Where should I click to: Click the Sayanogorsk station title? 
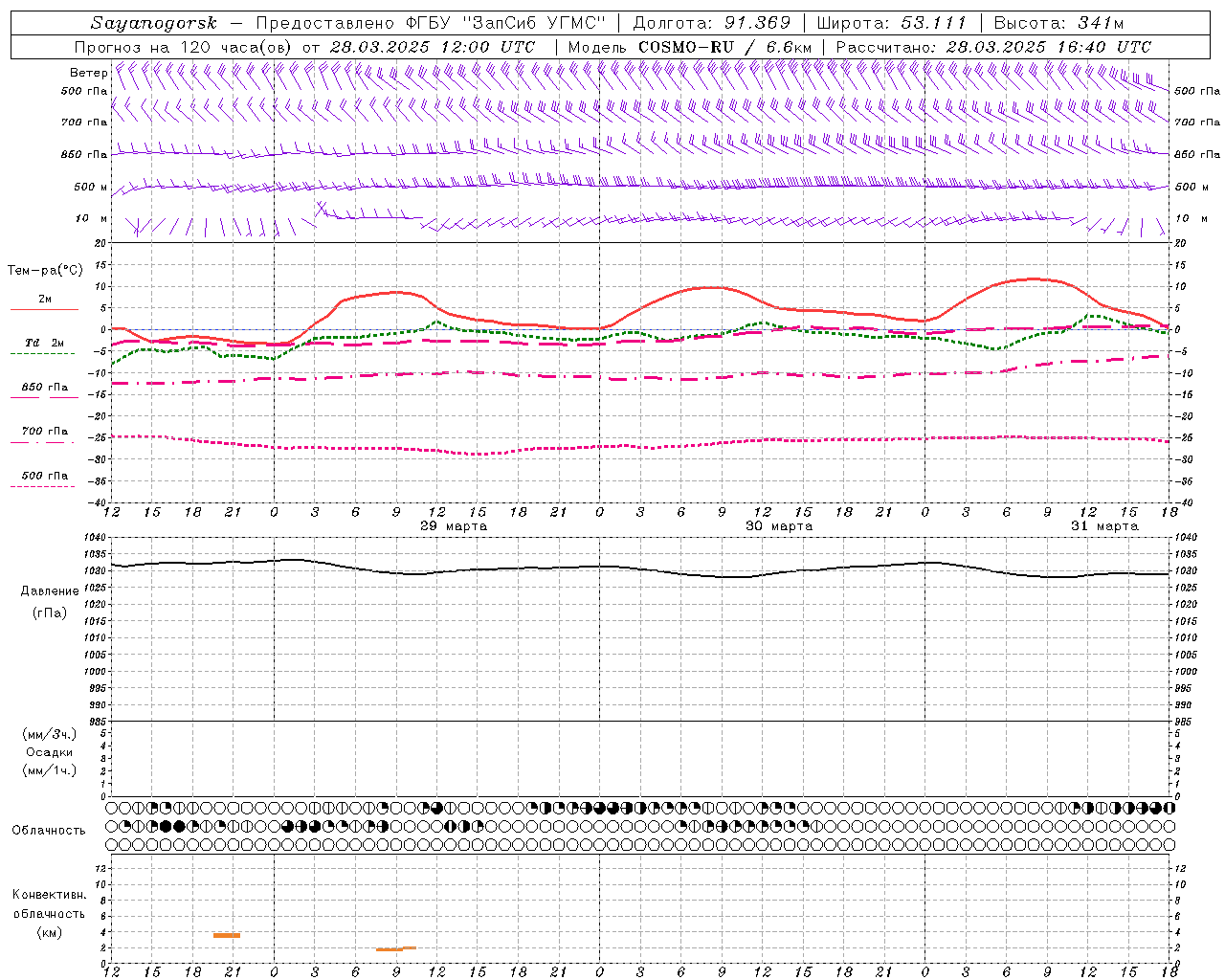[153, 23]
